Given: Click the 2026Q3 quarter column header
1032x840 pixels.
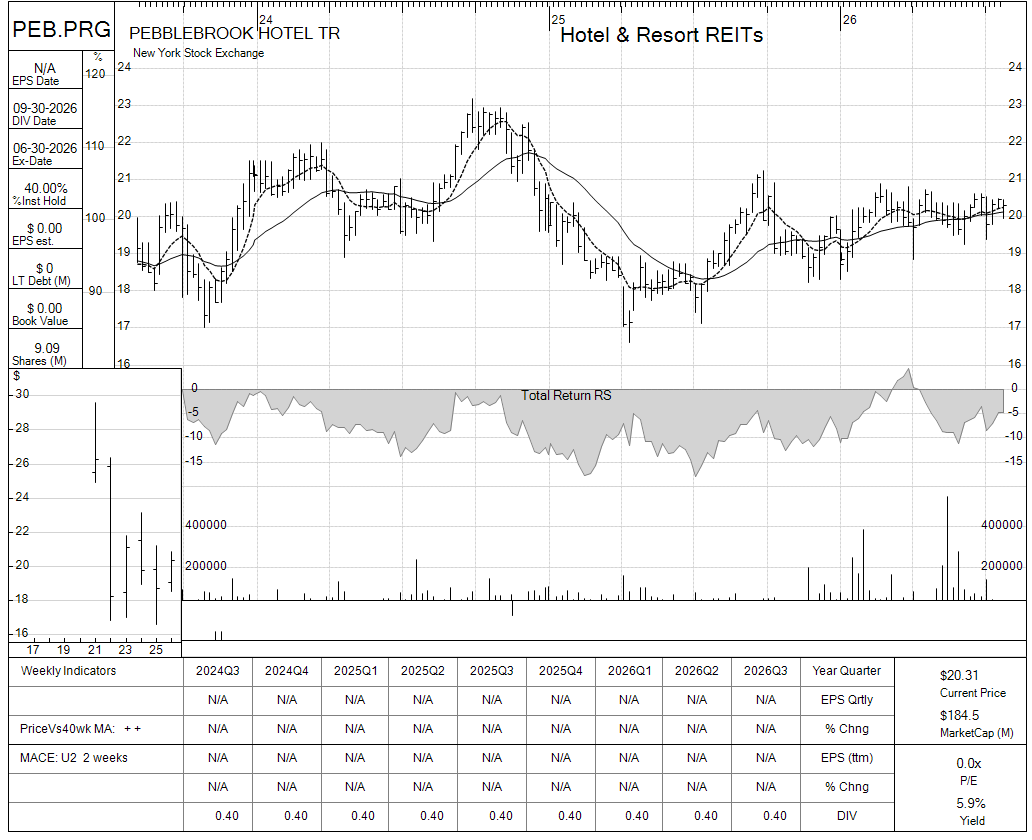Looking at the screenshot, I should (765, 671).
